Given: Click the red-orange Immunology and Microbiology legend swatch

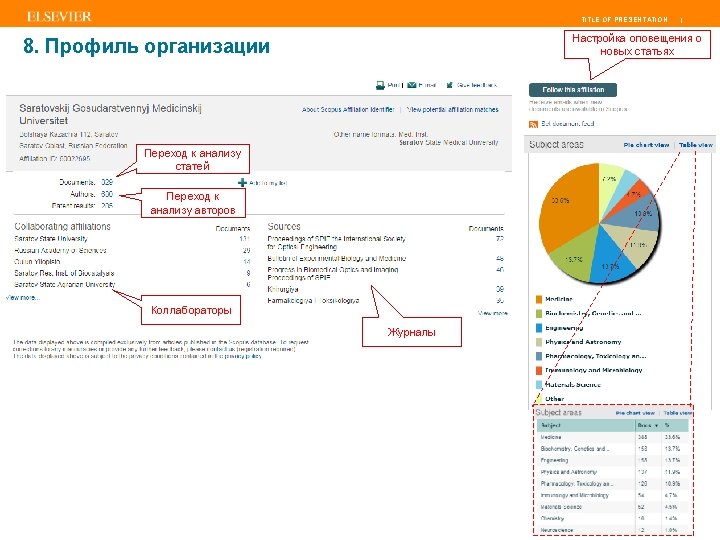Looking at the screenshot, I should click(539, 370).
